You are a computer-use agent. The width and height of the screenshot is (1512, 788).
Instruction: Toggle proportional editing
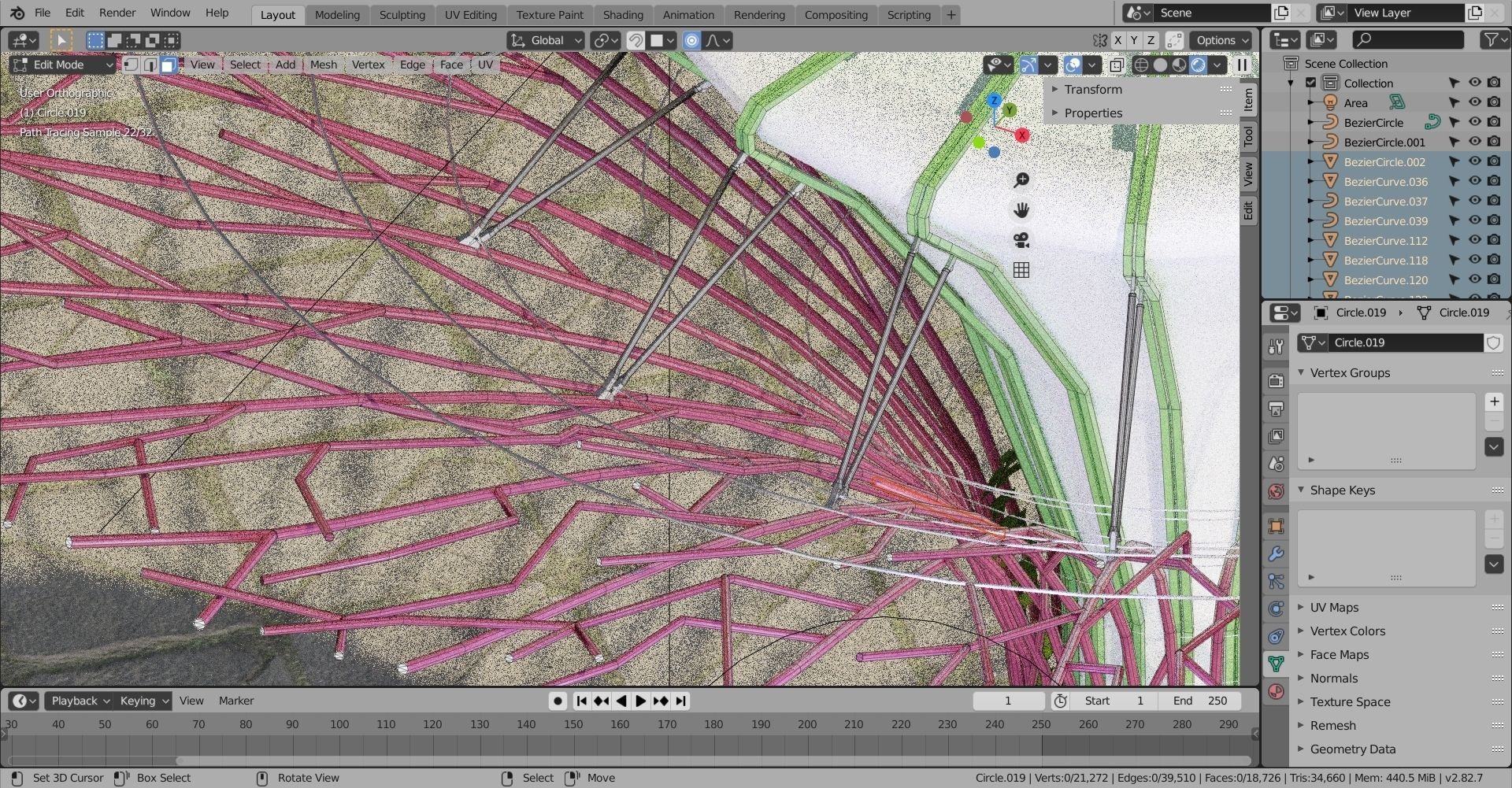click(x=691, y=40)
